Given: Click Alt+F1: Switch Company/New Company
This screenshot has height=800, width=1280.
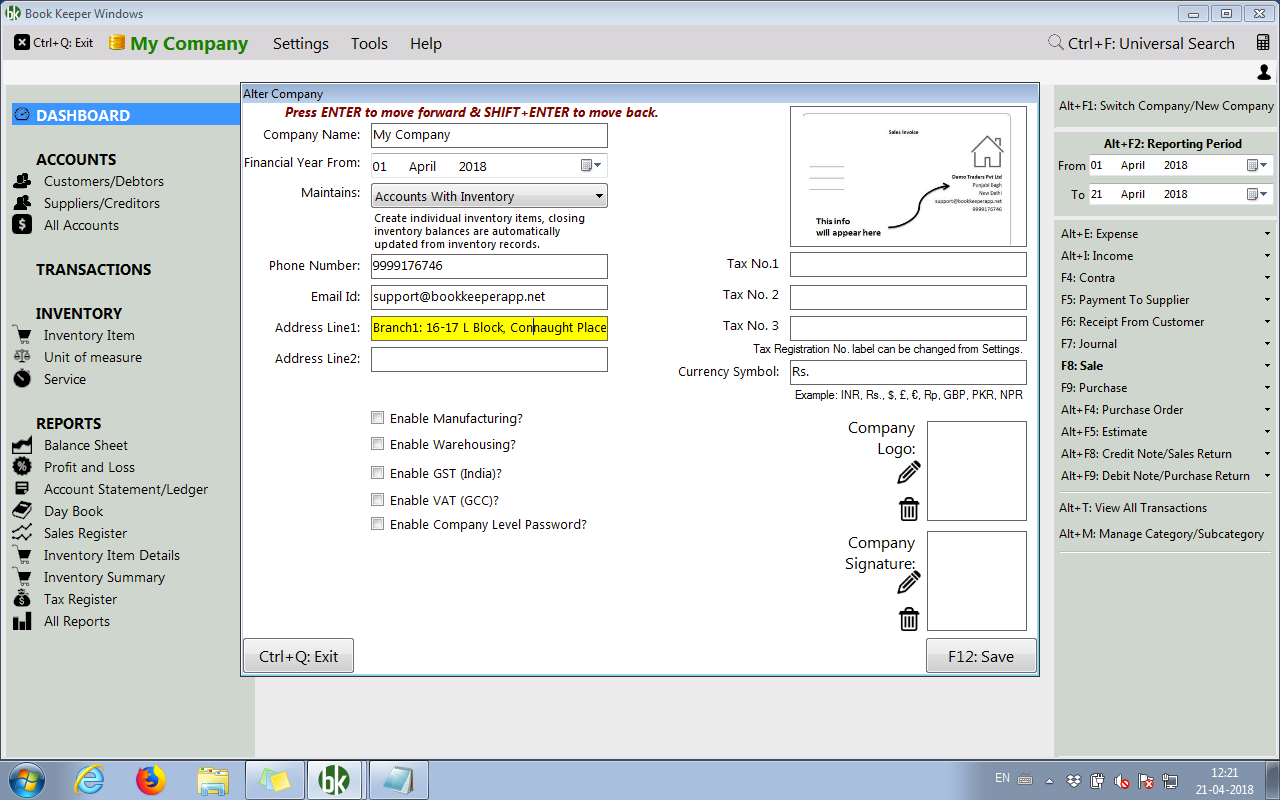Looking at the screenshot, I should [1166, 106].
